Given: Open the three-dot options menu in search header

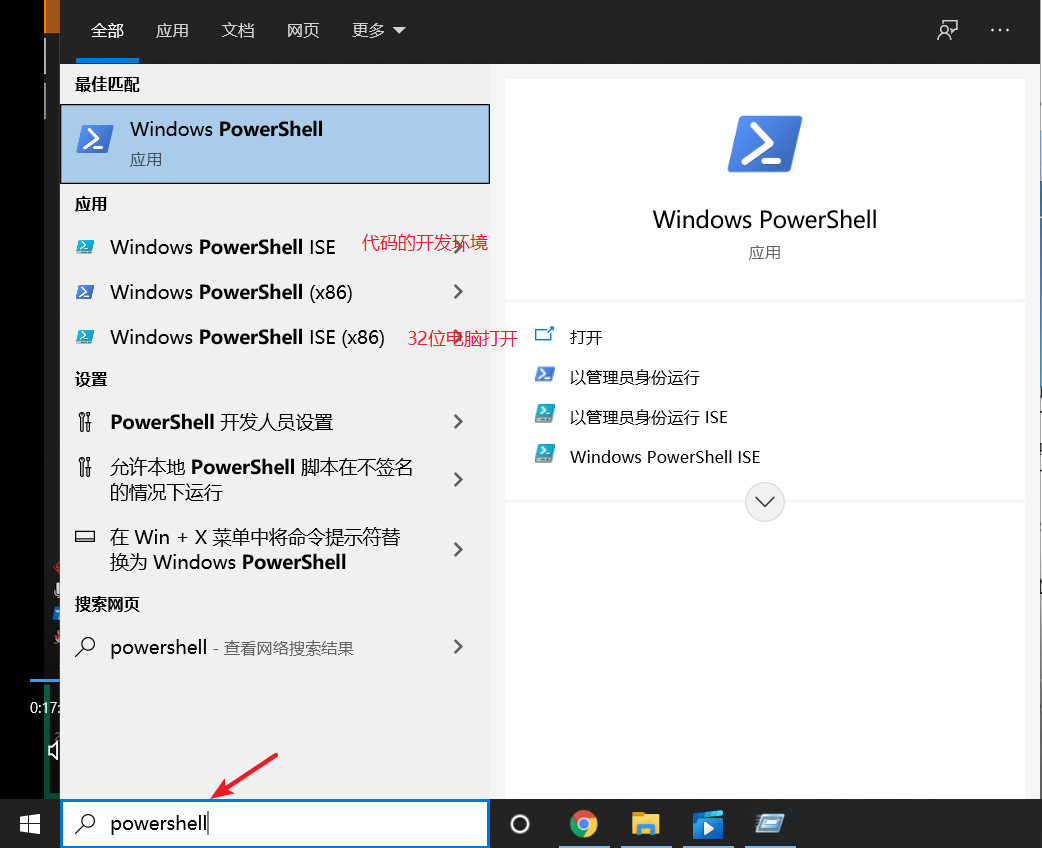Looking at the screenshot, I should pyautogui.click(x=999, y=30).
